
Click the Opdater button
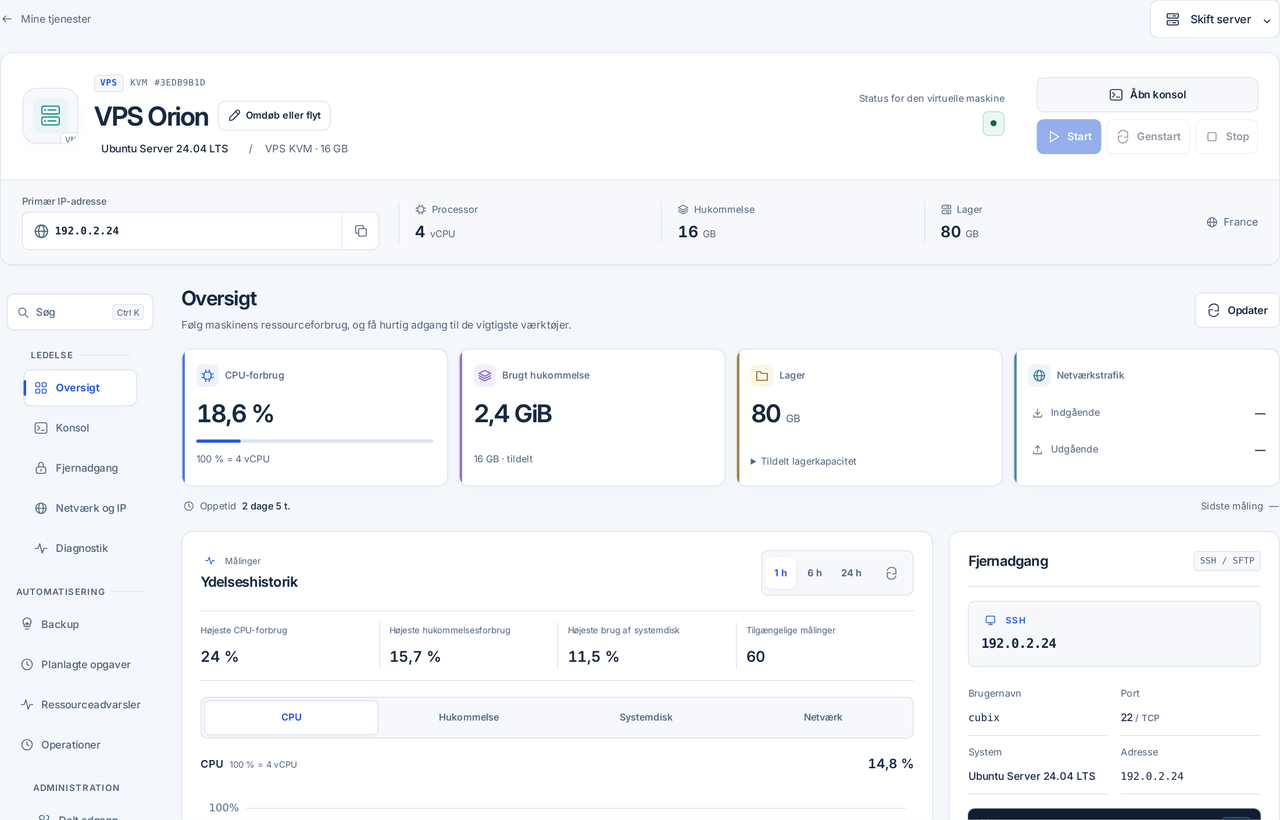point(1237,310)
